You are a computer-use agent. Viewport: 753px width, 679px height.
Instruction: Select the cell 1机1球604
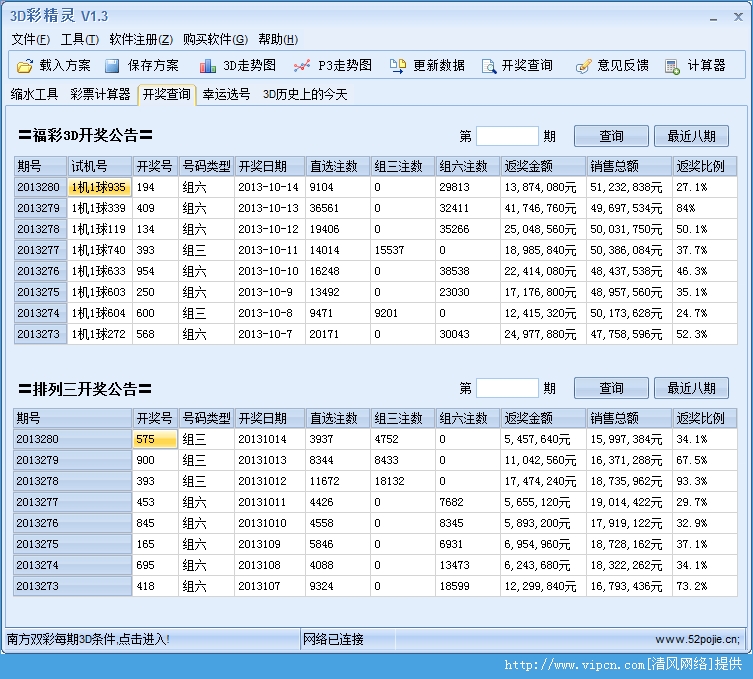tap(99, 313)
